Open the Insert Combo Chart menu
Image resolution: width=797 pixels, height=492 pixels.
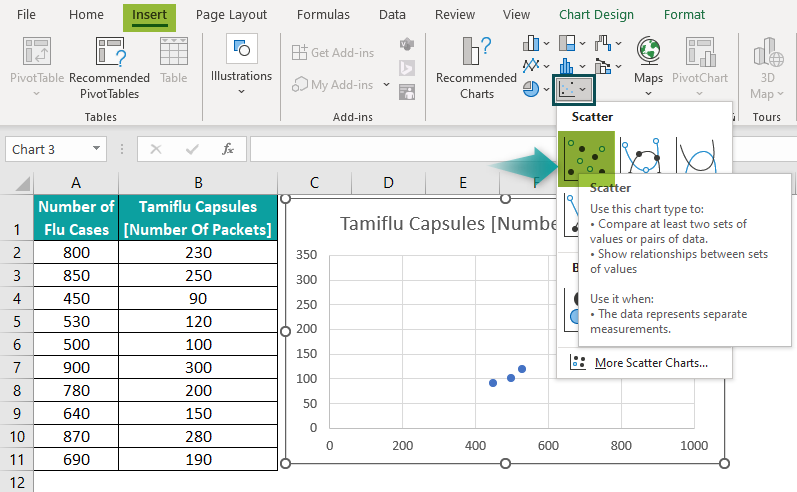(608, 66)
